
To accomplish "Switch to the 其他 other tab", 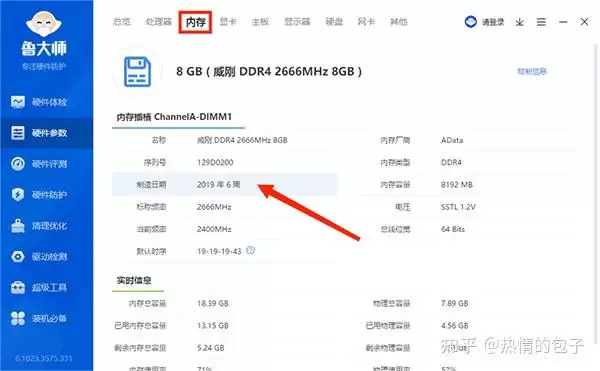I will [x=398, y=22].
